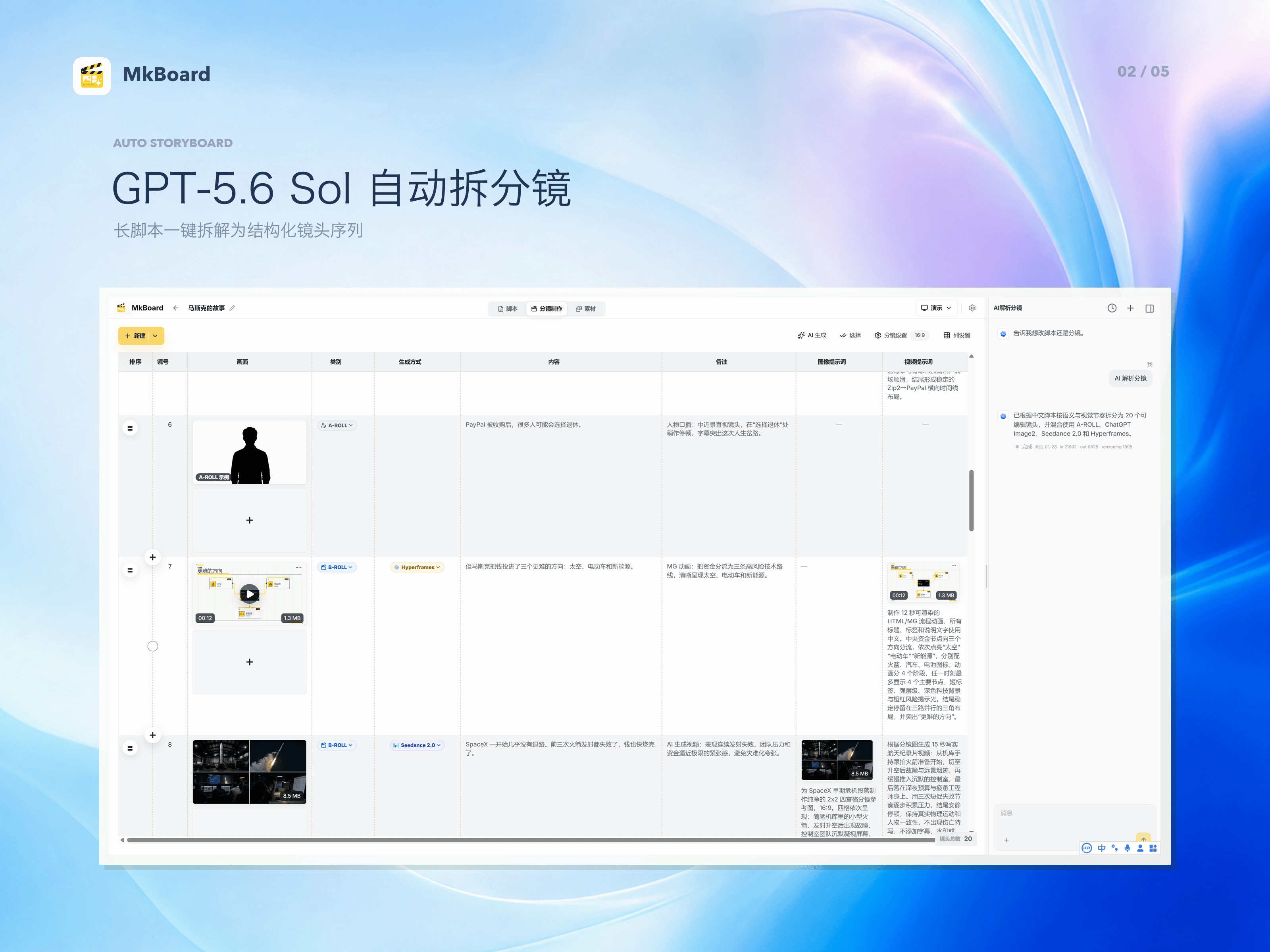
Task: Start a new AI chat with plus icon
Action: pyautogui.click(x=1130, y=308)
